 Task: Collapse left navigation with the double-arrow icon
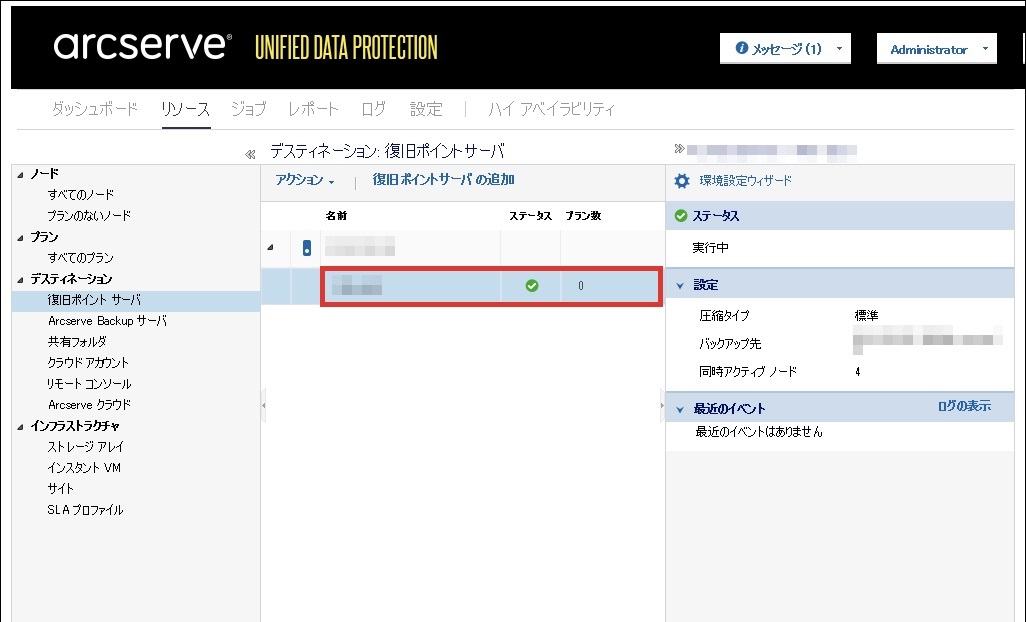250,154
